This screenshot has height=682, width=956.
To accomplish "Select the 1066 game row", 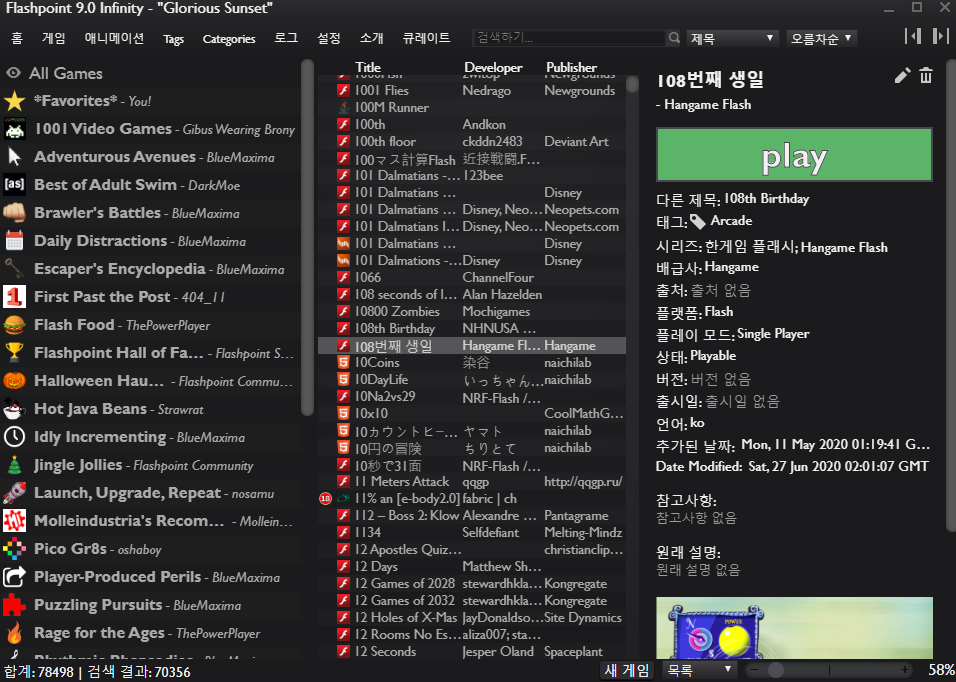I will click(x=471, y=277).
